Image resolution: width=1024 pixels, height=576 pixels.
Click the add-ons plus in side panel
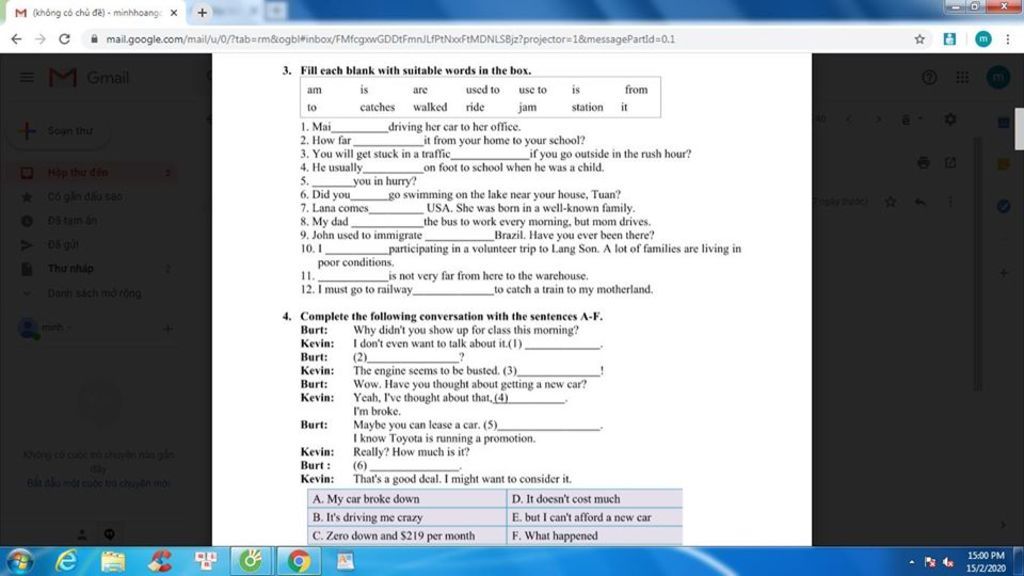pyautogui.click(x=1004, y=272)
